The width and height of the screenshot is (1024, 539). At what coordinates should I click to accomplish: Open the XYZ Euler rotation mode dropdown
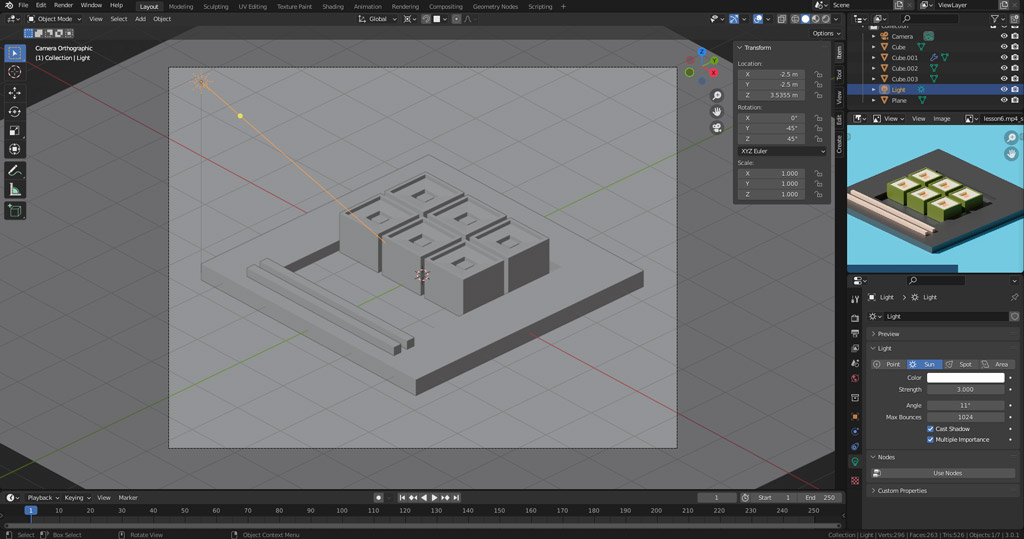click(782, 151)
